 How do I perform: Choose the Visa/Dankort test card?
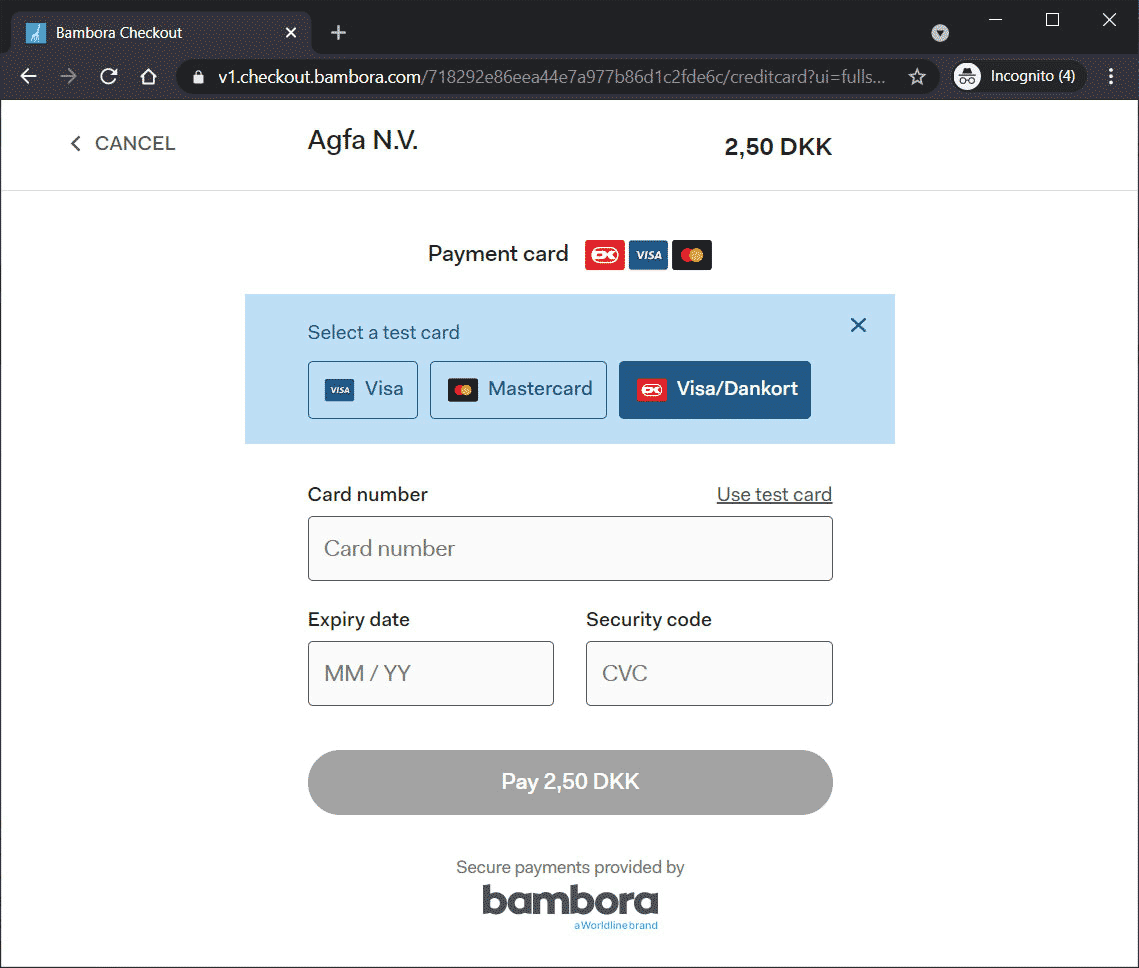715,390
